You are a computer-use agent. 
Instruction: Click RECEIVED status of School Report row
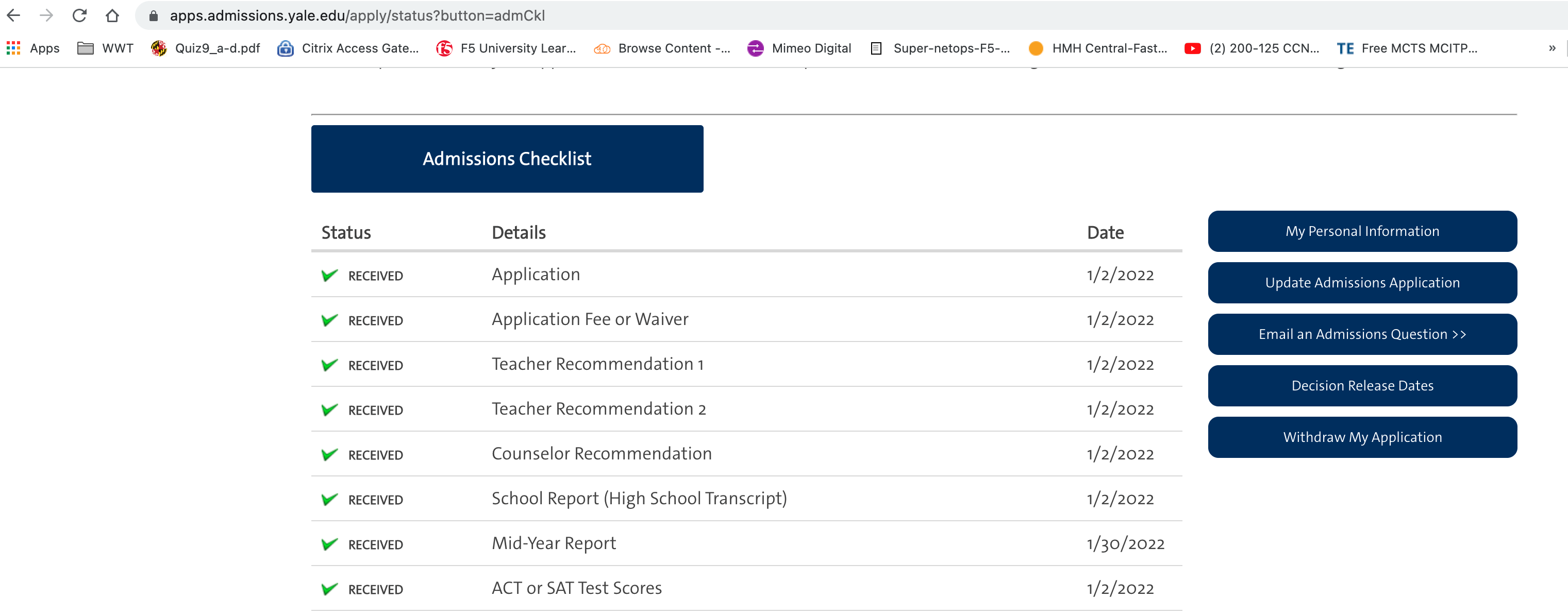[376, 500]
